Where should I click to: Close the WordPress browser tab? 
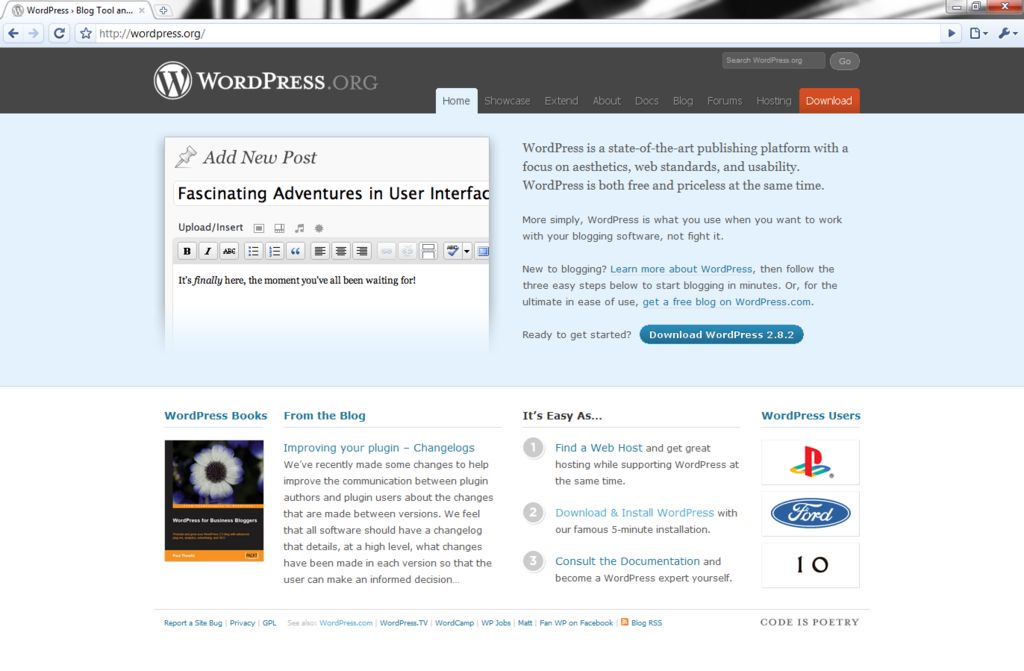[142, 10]
